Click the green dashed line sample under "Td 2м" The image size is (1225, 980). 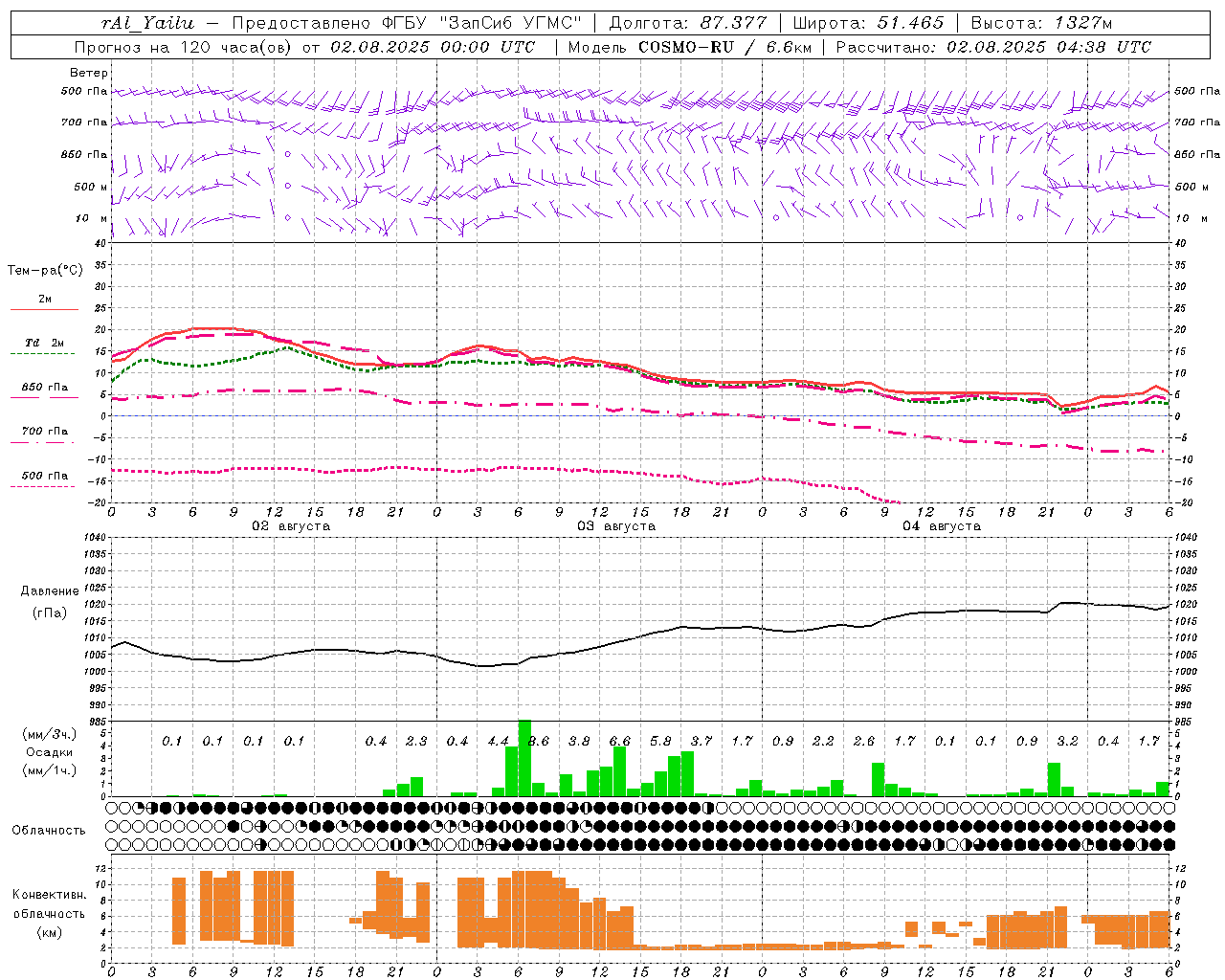click(44, 354)
